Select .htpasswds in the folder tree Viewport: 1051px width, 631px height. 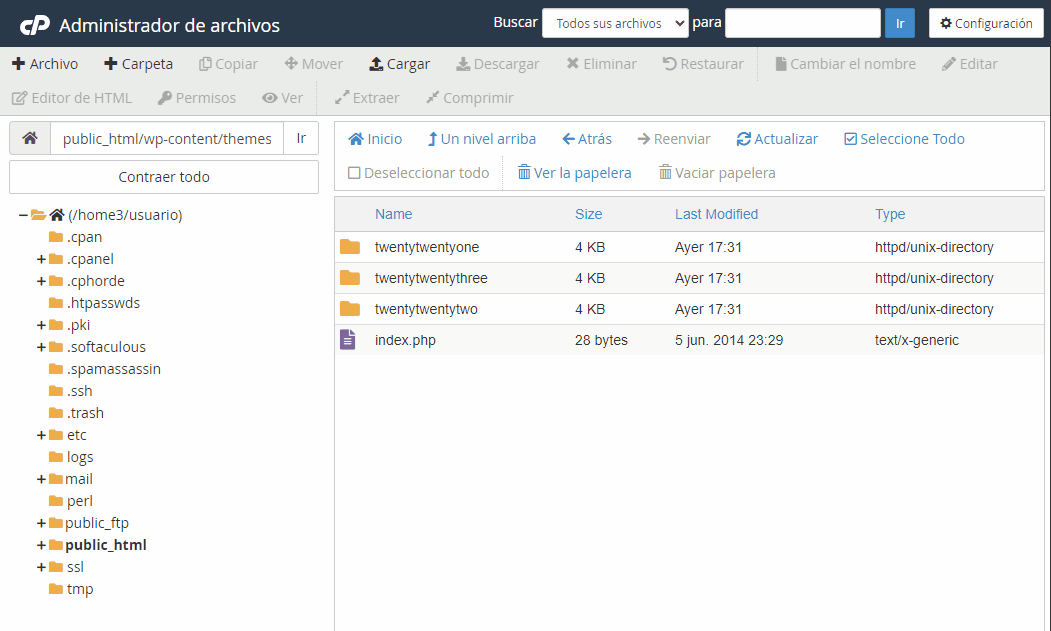[x=103, y=303]
